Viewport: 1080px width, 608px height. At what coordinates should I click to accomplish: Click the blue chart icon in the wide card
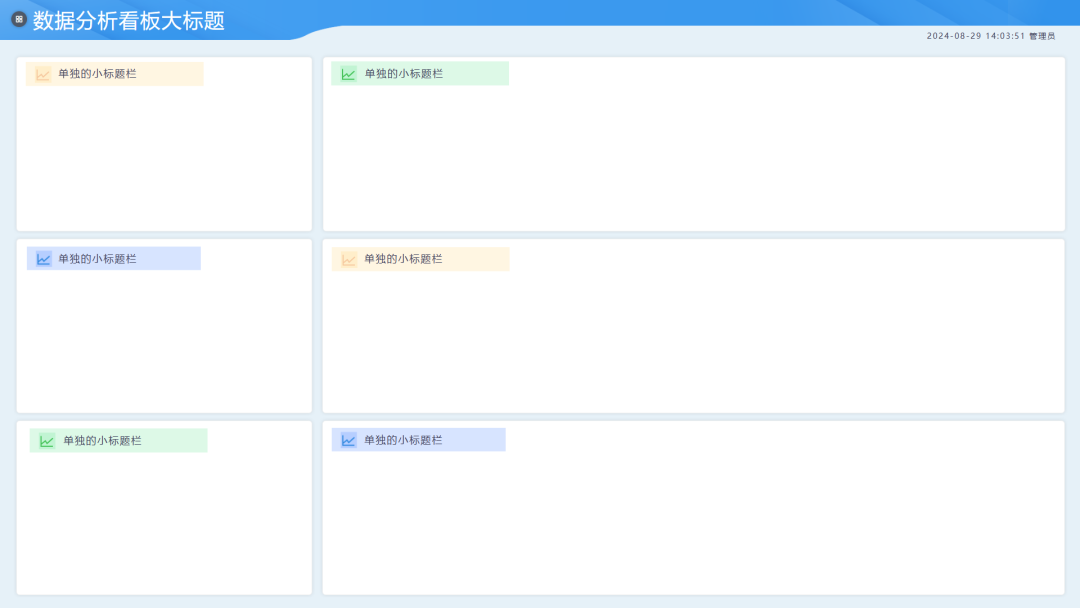pyautogui.click(x=349, y=440)
